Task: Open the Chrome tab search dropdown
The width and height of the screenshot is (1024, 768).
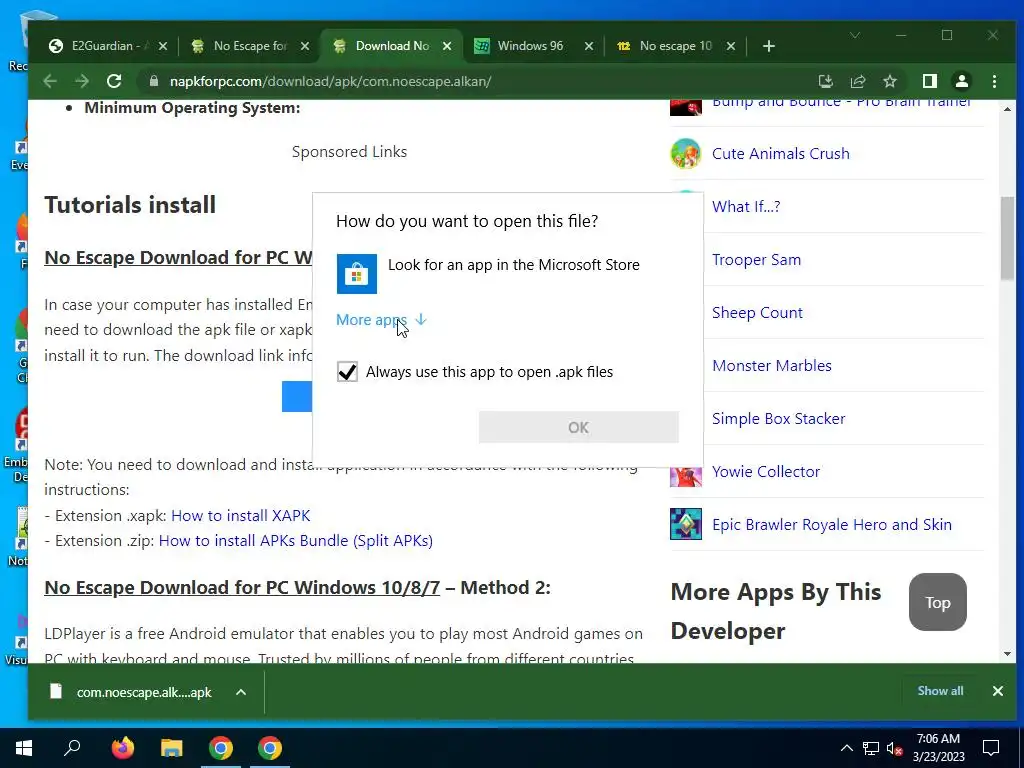Action: point(855,35)
